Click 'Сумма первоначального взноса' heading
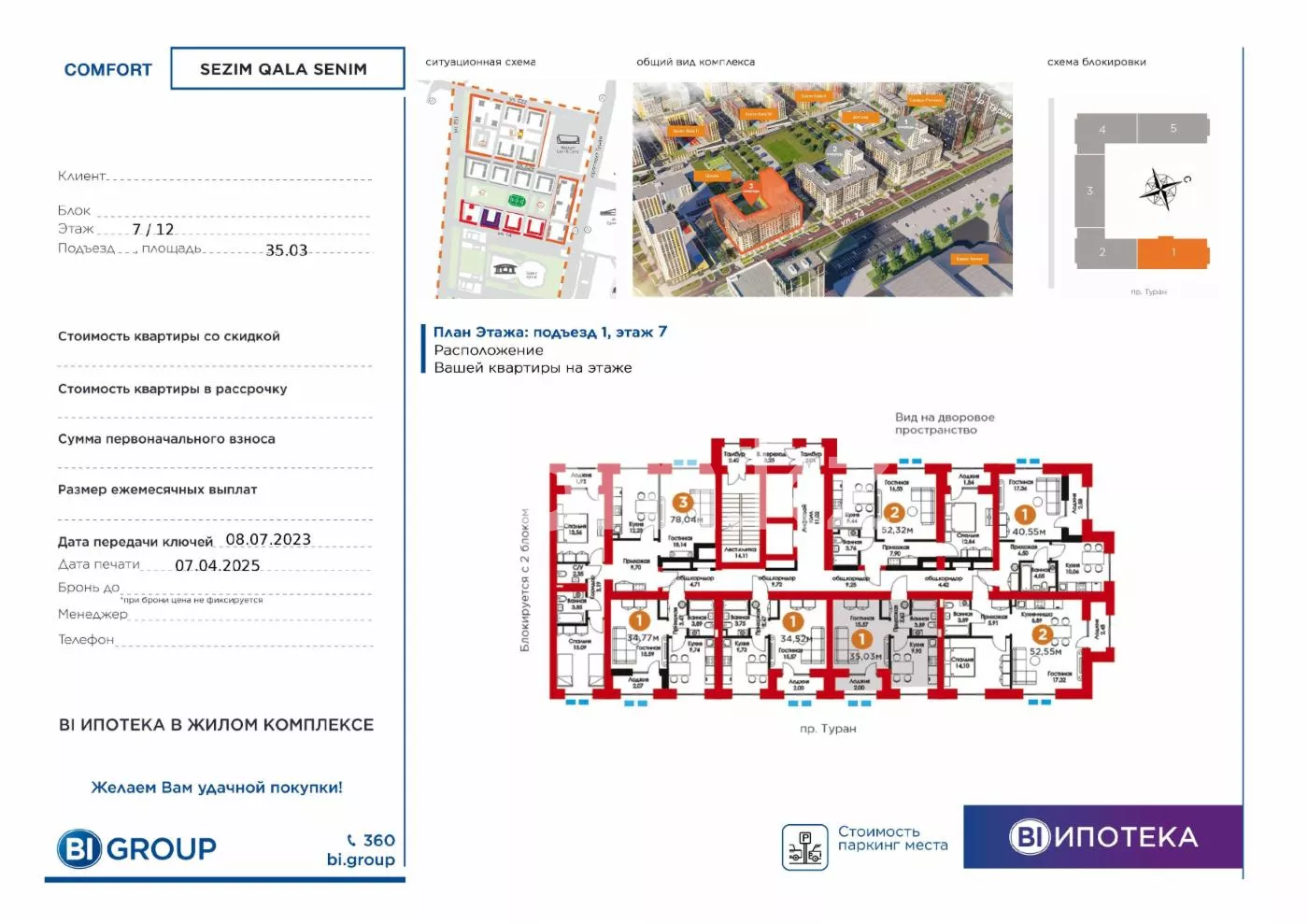 [166, 439]
